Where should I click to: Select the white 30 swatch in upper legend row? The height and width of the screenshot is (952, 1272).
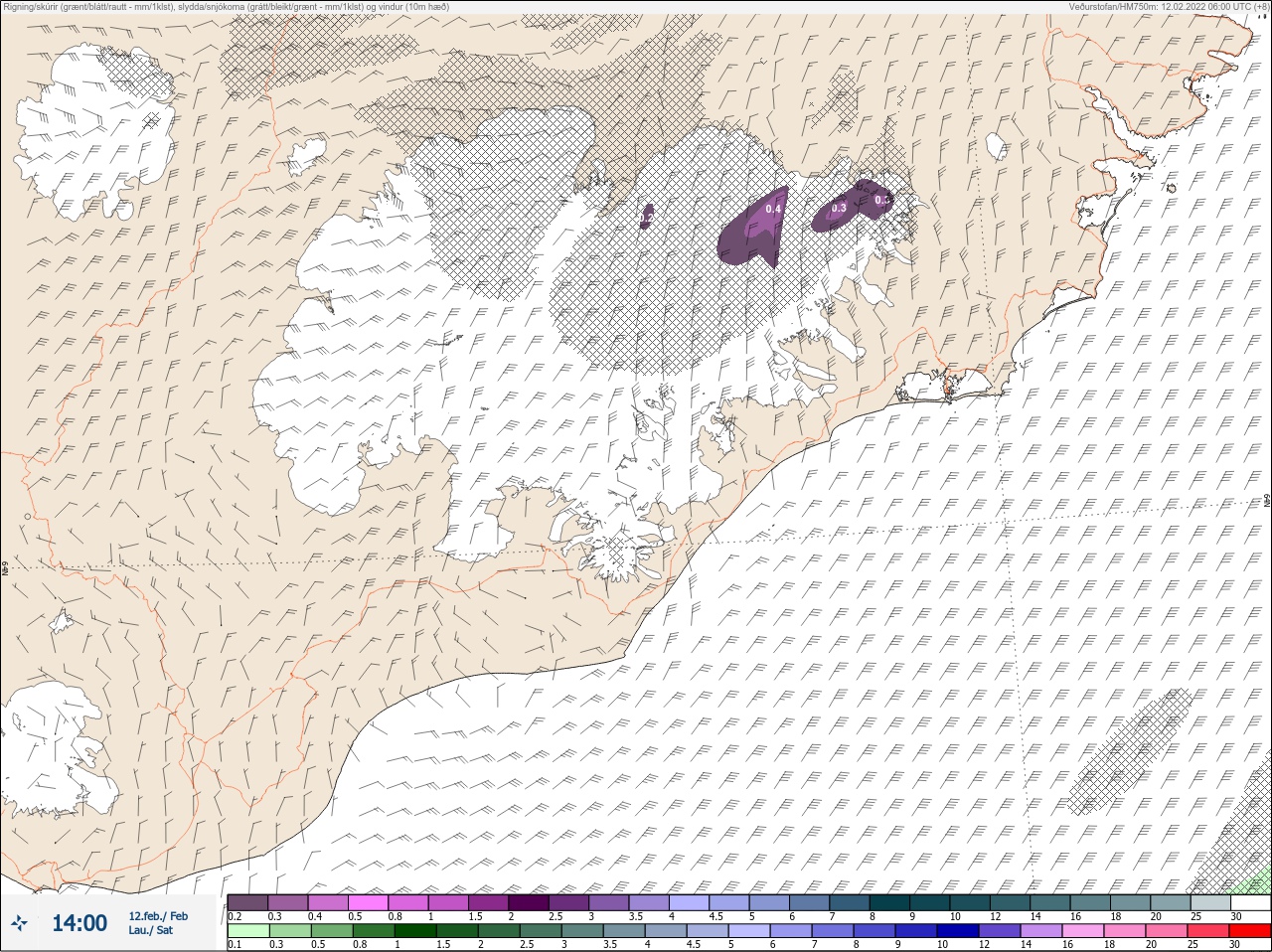tap(1250, 902)
